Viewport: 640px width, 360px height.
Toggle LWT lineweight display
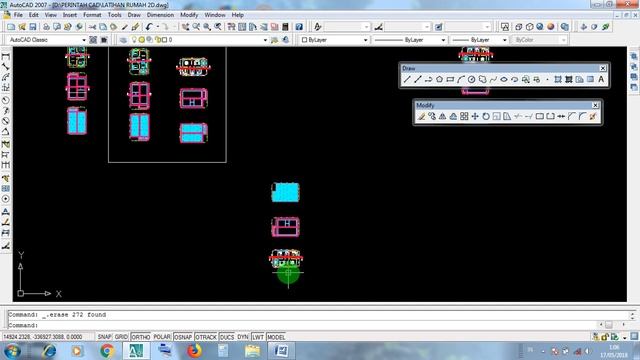tap(258, 337)
